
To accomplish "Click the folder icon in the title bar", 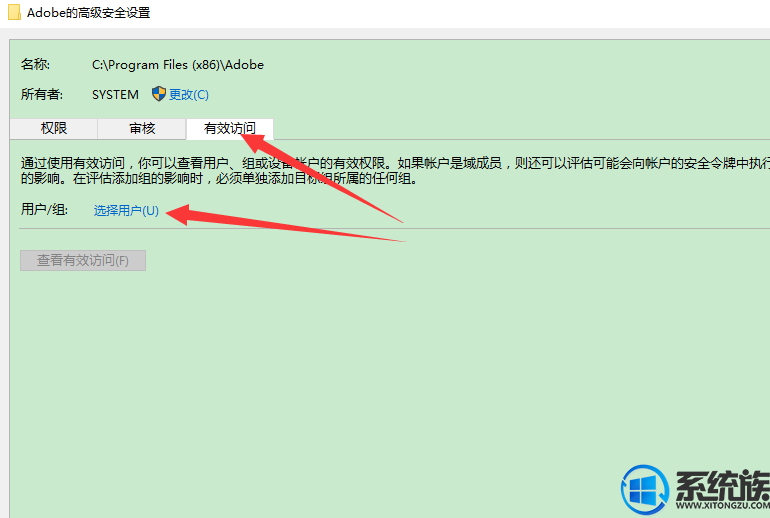I will 14,12.
